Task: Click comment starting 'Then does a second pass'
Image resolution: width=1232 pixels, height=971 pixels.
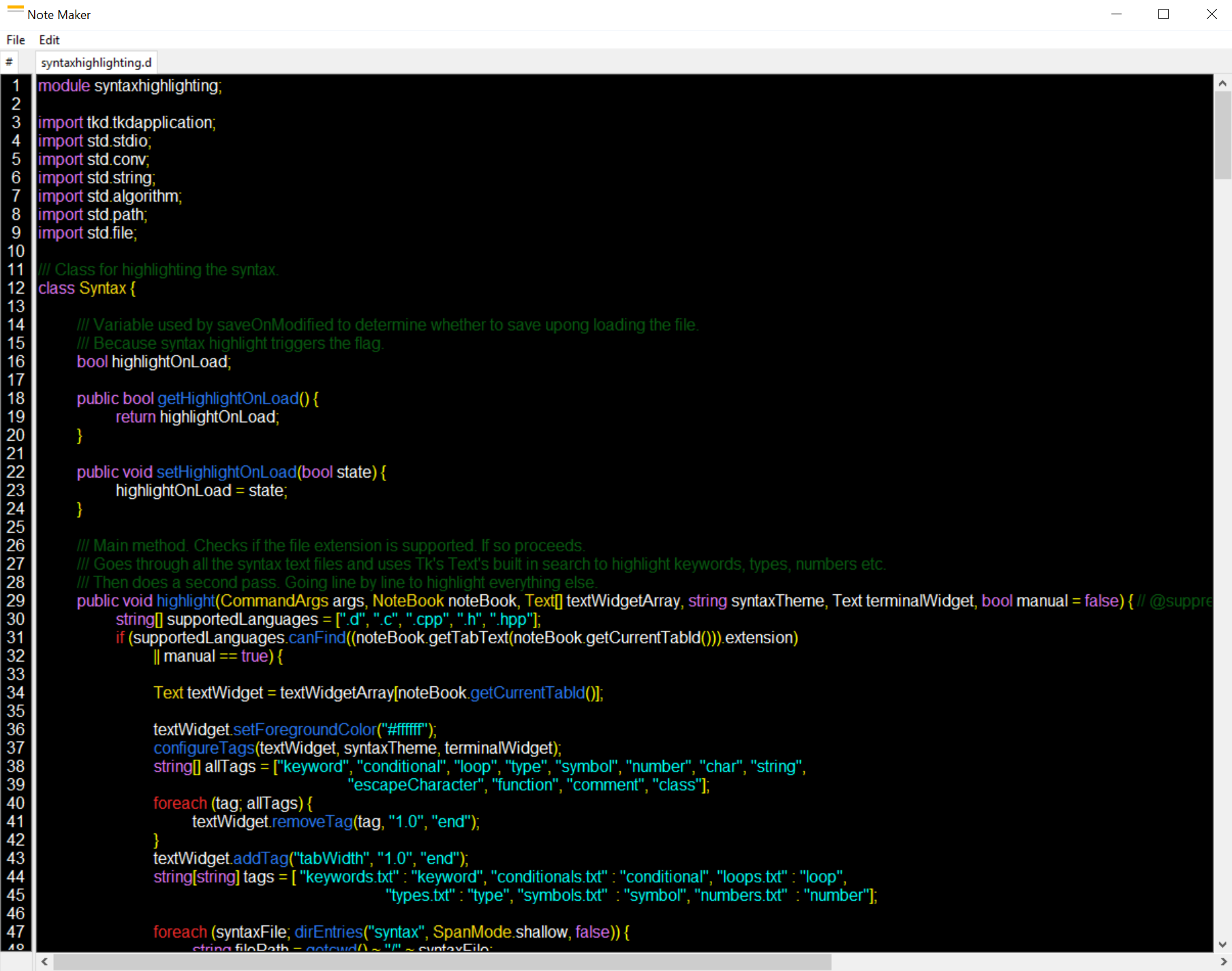Action: (x=337, y=583)
